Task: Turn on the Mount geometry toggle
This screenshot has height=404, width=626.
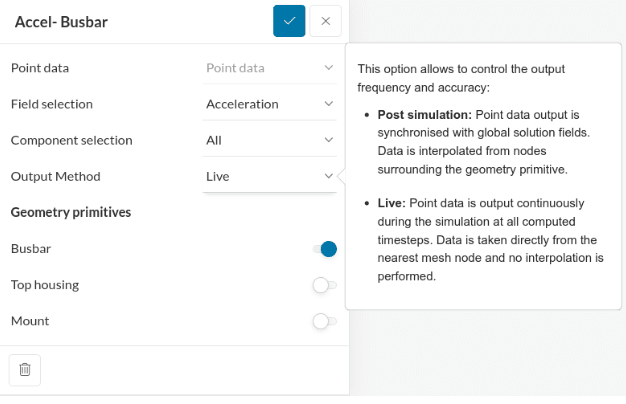Action: (x=324, y=321)
